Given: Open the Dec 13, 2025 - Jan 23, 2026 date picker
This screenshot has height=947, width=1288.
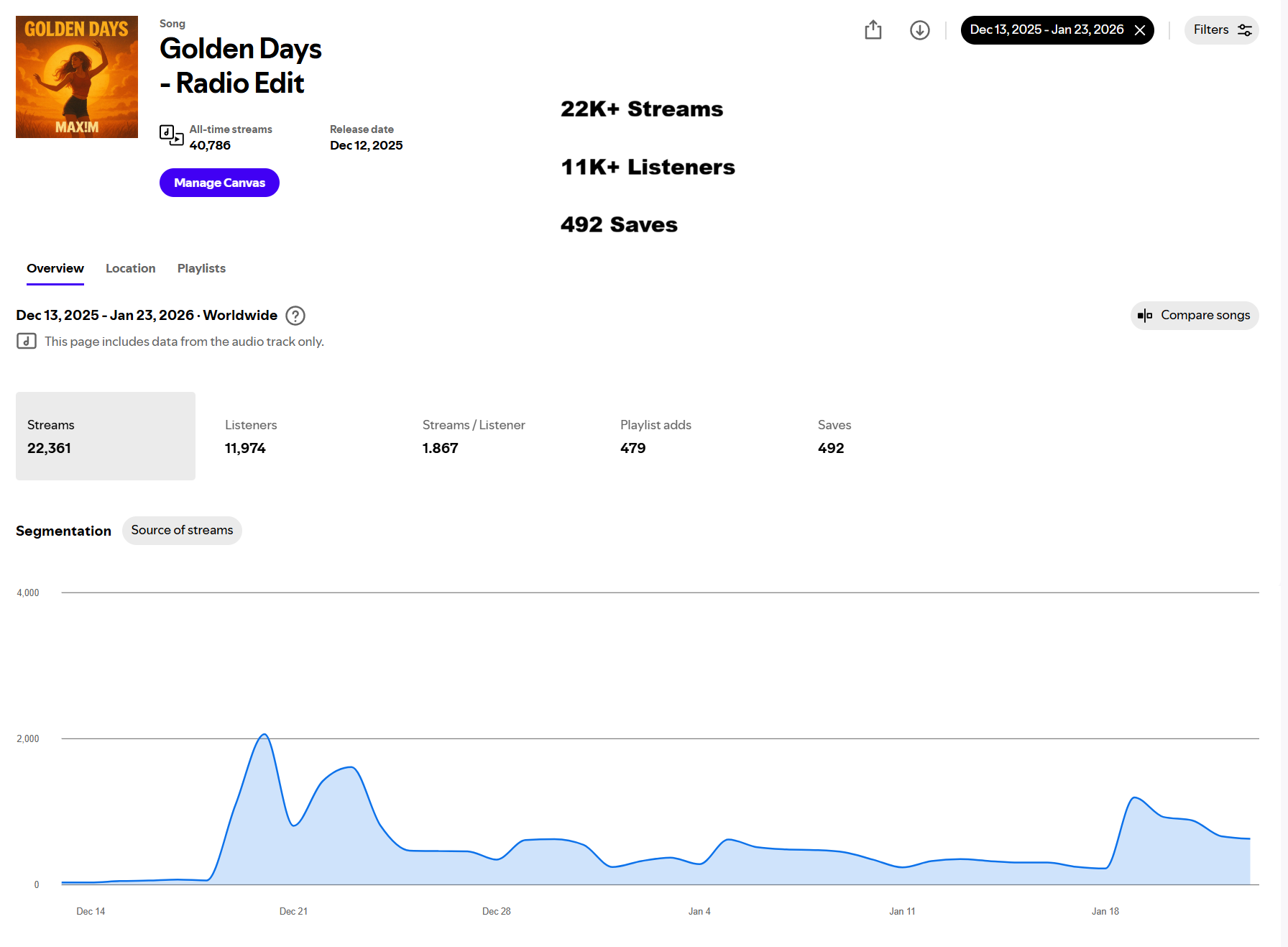Looking at the screenshot, I should 1046,30.
